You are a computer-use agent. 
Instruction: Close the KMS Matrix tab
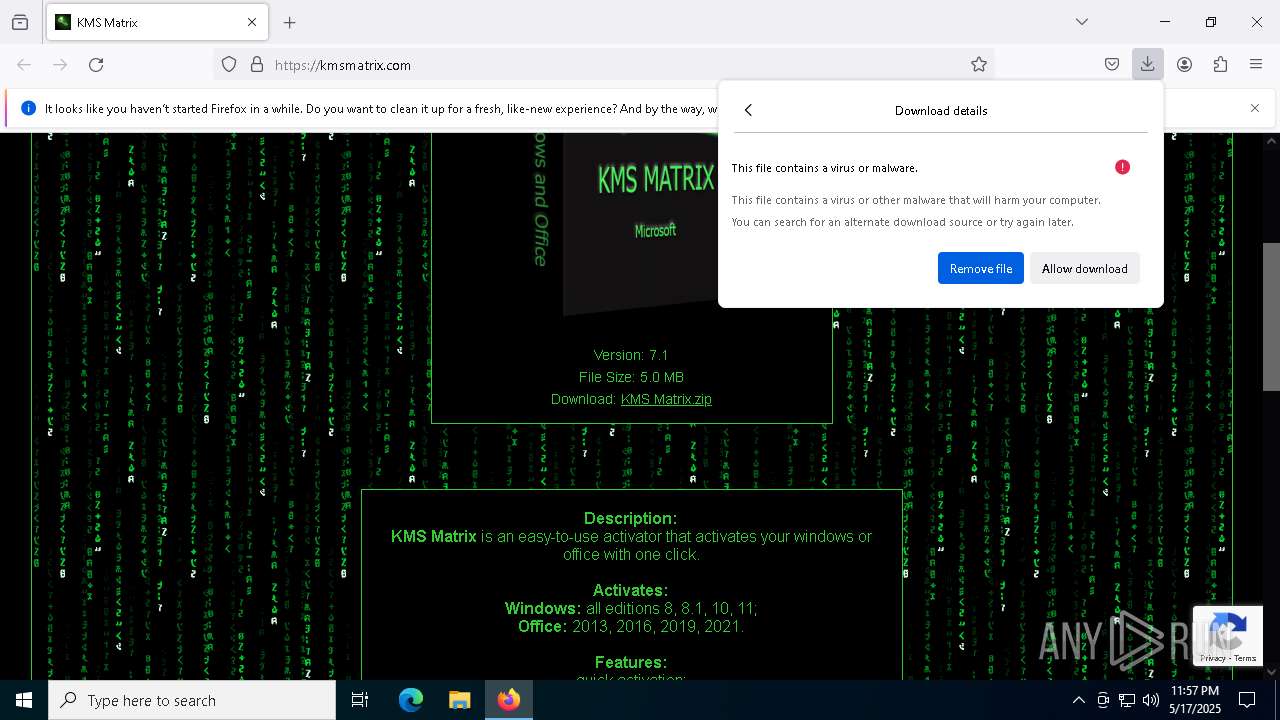(252, 22)
